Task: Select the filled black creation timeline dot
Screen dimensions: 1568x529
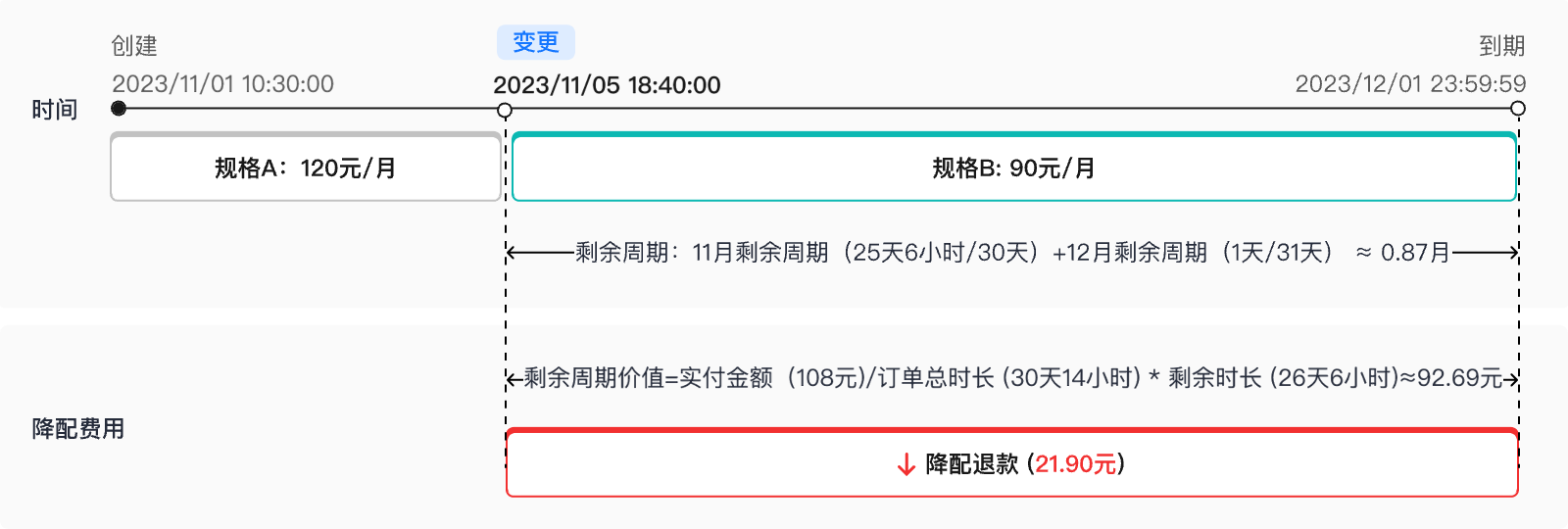Action: pos(119,108)
